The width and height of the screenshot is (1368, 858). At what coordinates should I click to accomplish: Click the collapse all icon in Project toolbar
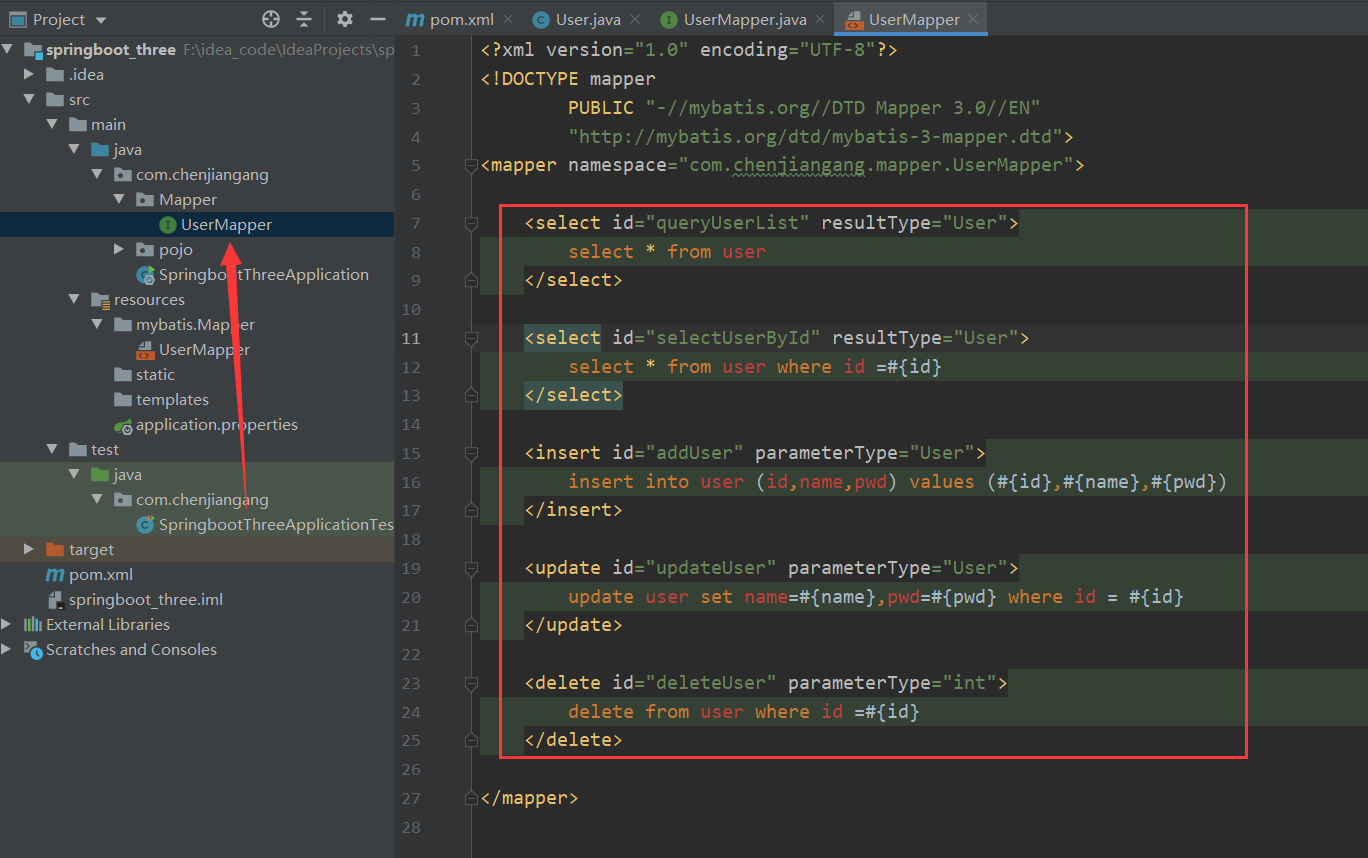(x=304, y=19)
